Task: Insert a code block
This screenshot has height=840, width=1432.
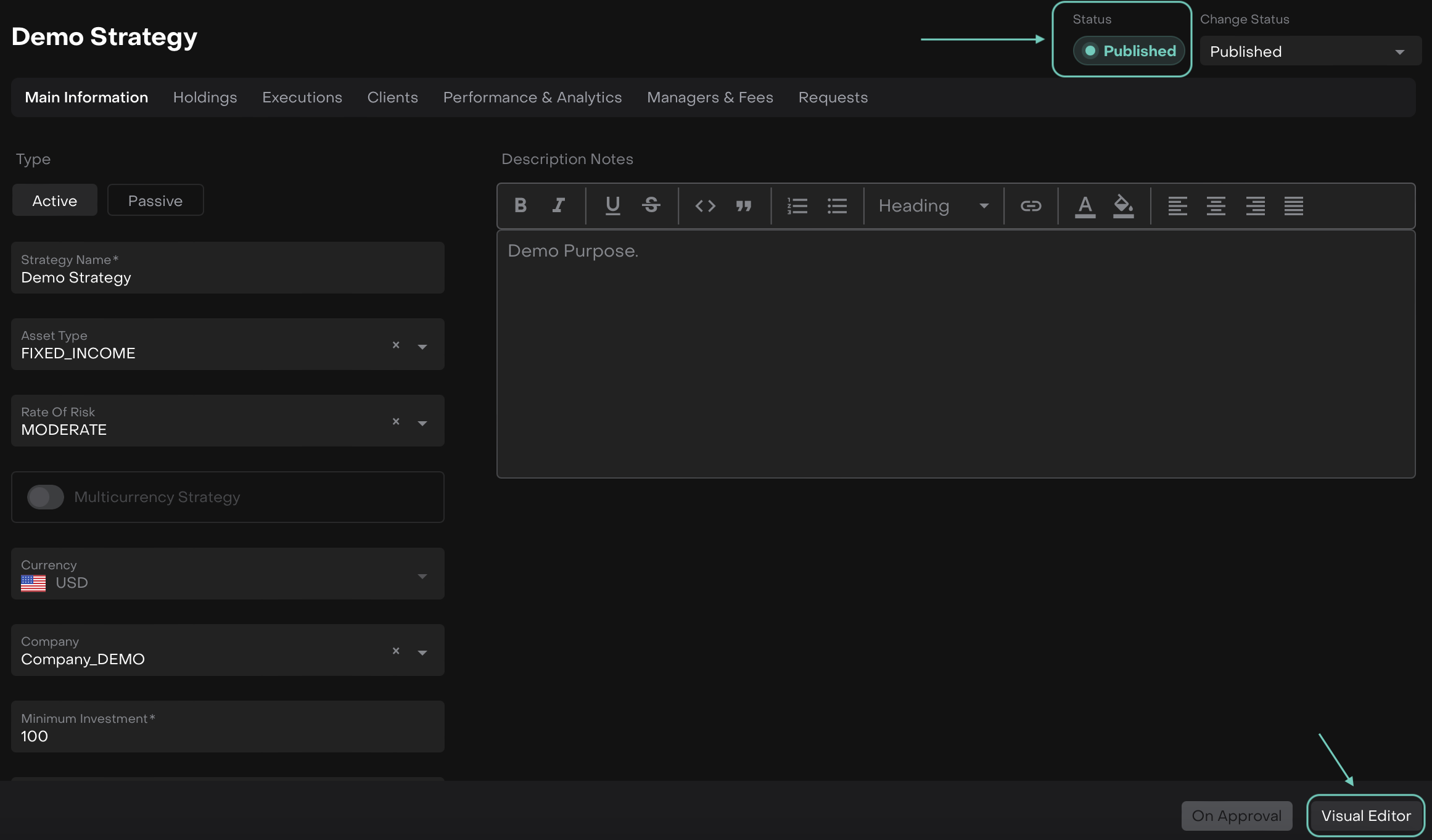Action: (705, 205)
